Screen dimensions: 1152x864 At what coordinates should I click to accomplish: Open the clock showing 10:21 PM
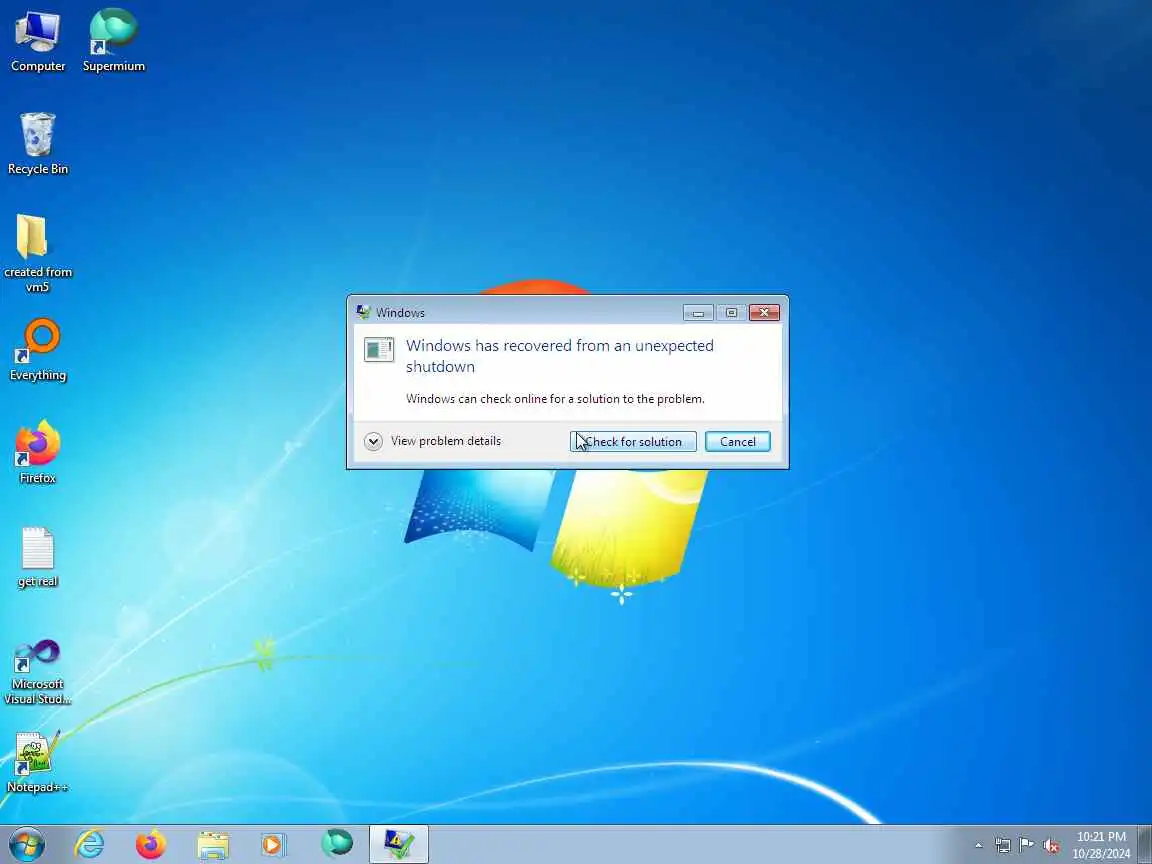1101,845
